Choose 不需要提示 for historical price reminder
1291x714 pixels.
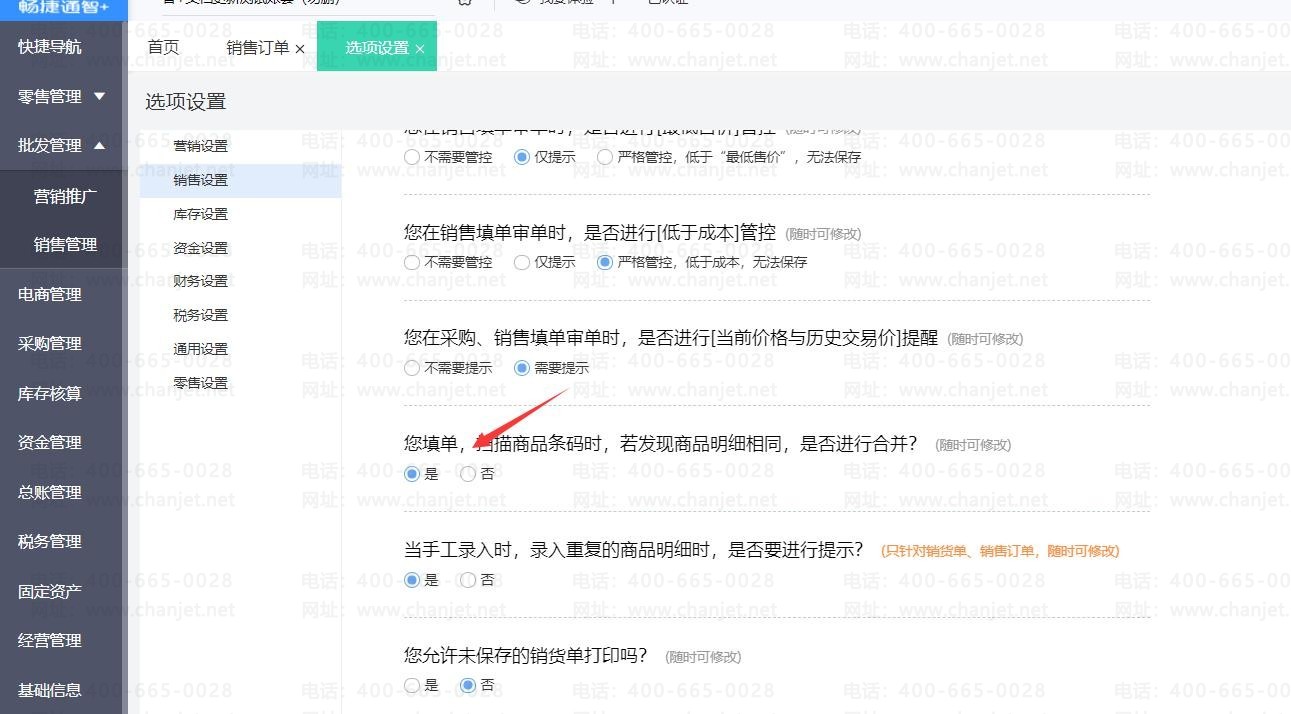pyautogui.click(x=412, y=368)
